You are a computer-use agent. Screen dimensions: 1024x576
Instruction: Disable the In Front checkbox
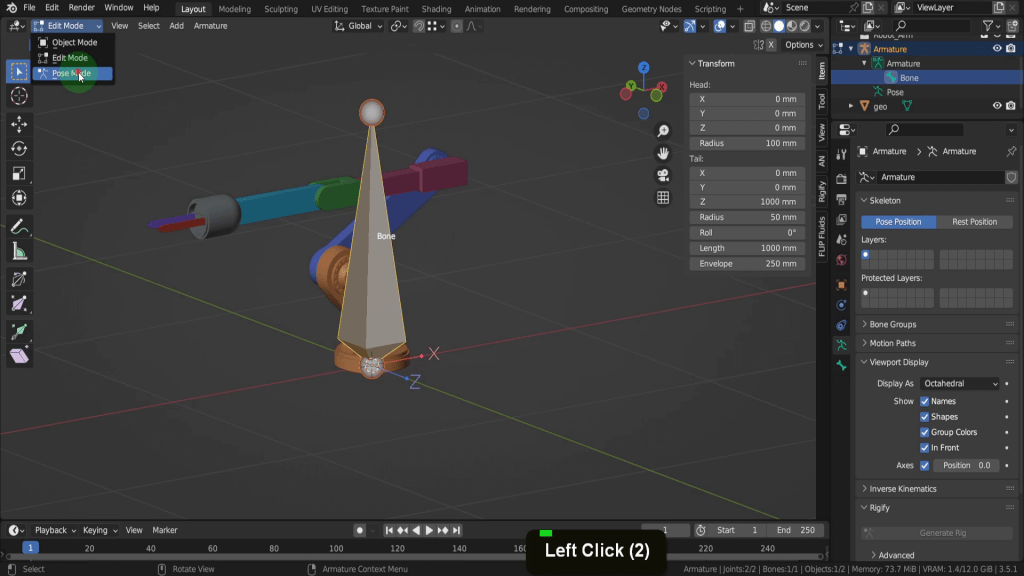(x=925, y=448)
